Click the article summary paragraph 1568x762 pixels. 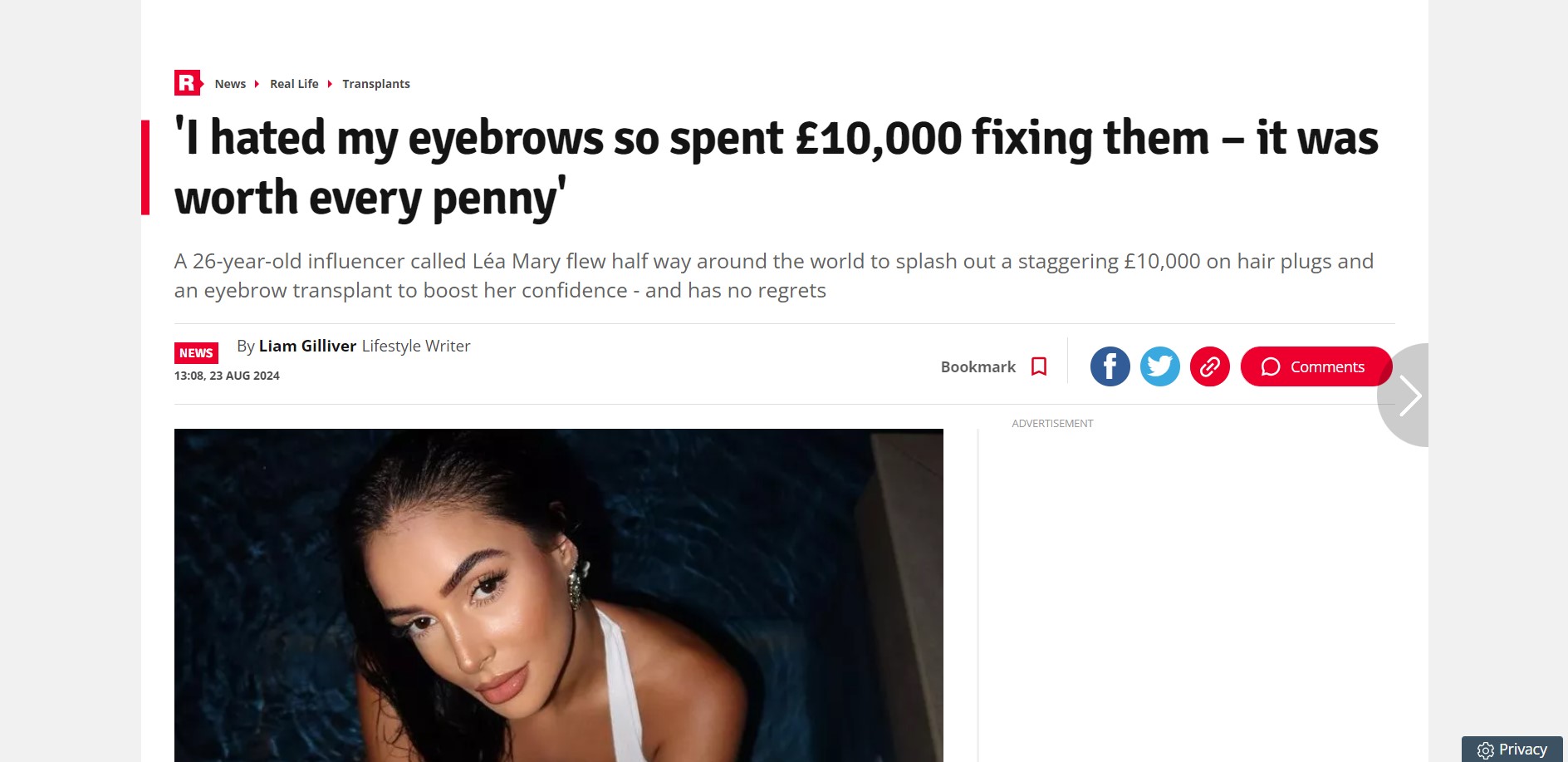tap(774, 276)
